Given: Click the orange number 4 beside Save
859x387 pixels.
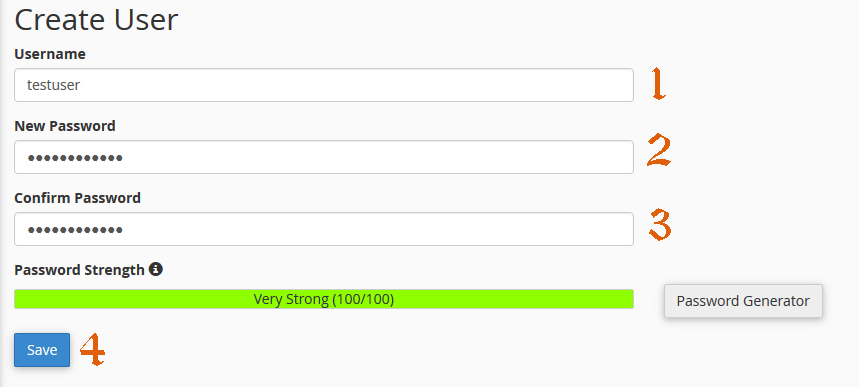Looking at the screenshot, I should point(93,349).
